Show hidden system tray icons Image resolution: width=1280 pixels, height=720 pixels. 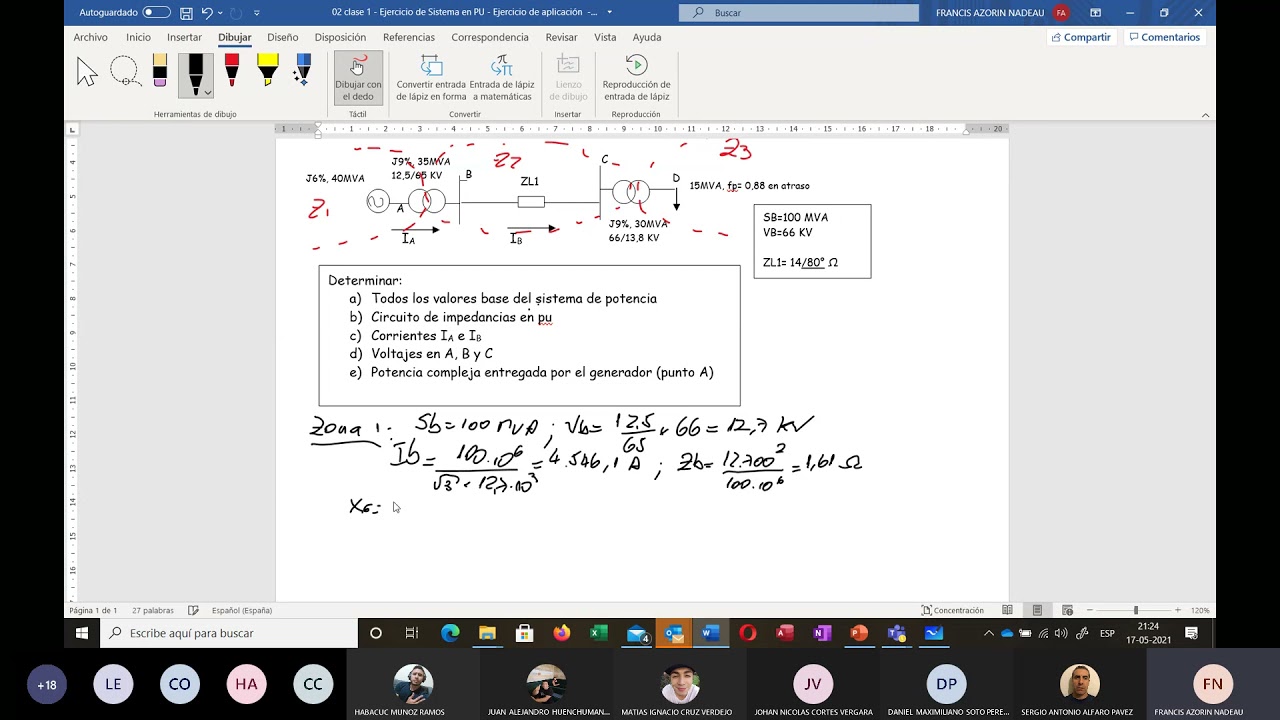tap(989, 633)
